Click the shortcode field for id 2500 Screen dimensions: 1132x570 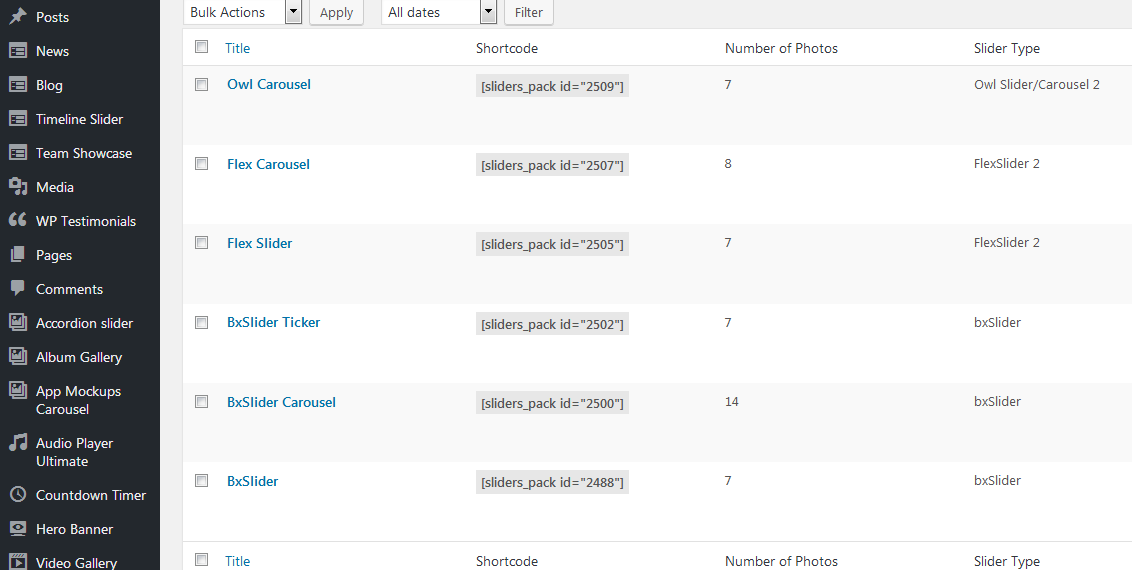click(x=552, y=403)
